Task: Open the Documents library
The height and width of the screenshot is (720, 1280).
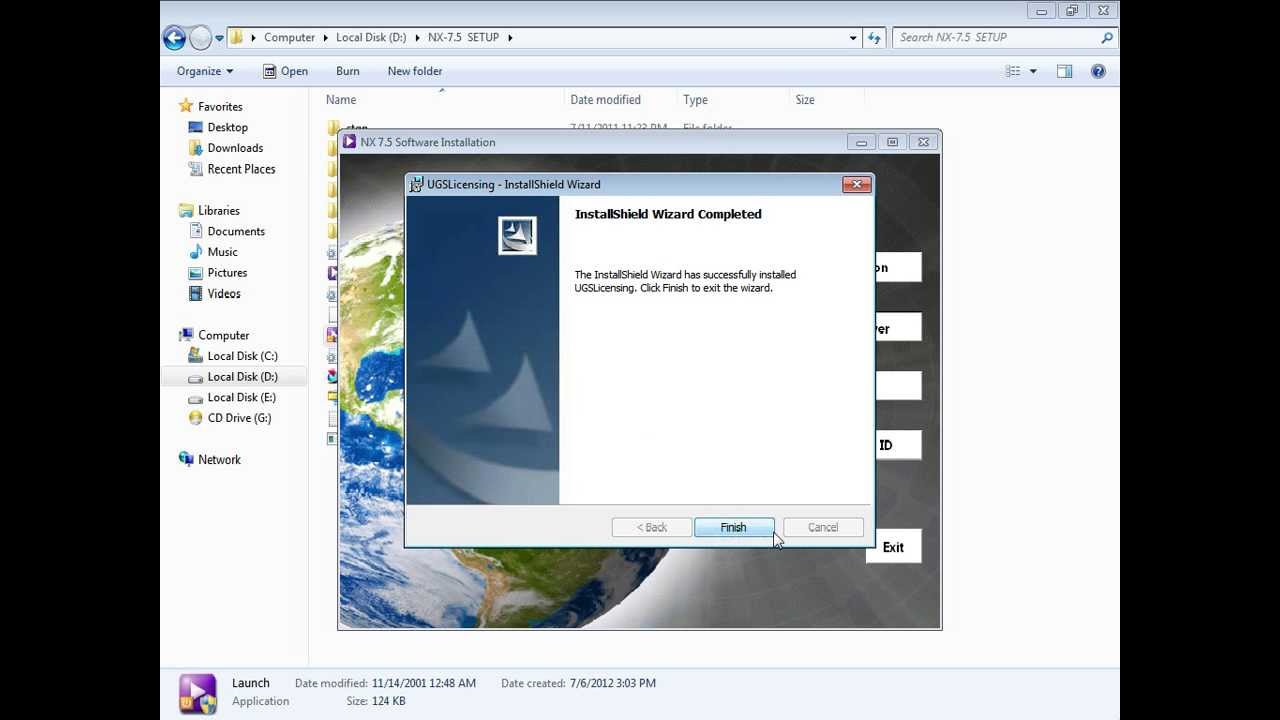Action: point(236,231)
